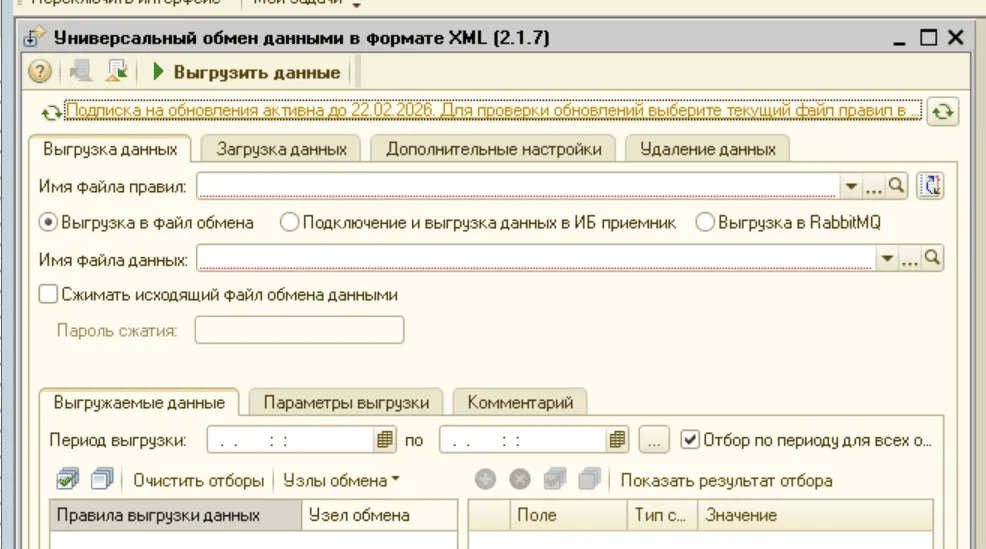Click uncheck all rules icon

101,481
